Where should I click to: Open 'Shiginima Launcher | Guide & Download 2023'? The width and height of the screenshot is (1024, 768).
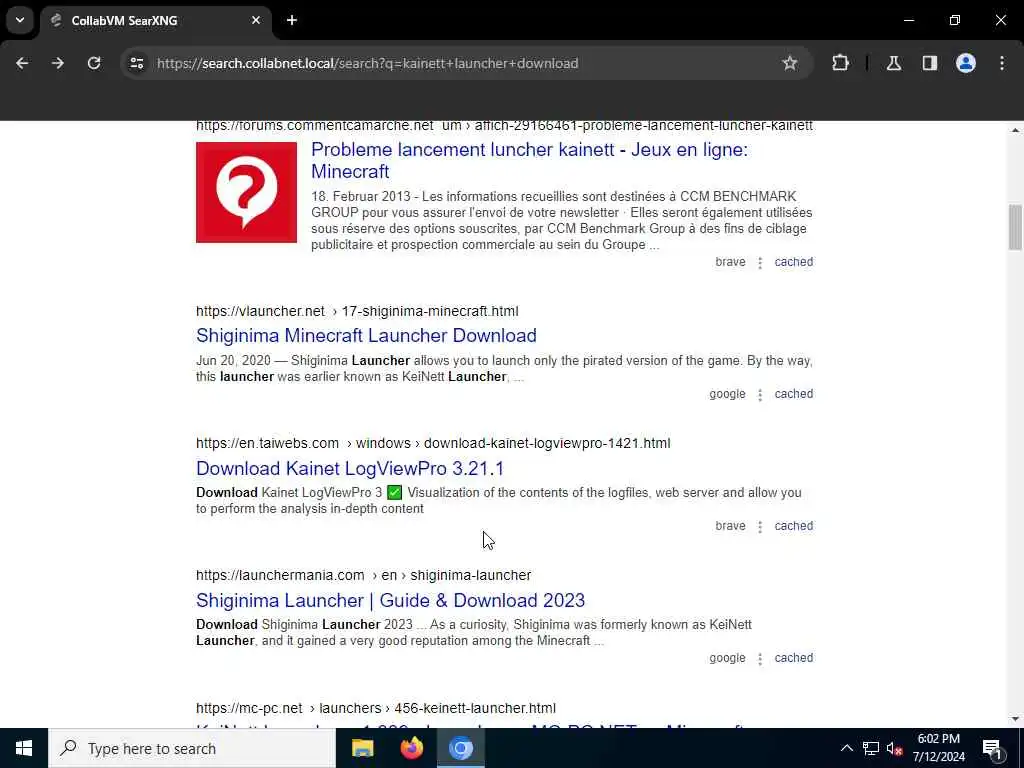[x=391, y=600]
